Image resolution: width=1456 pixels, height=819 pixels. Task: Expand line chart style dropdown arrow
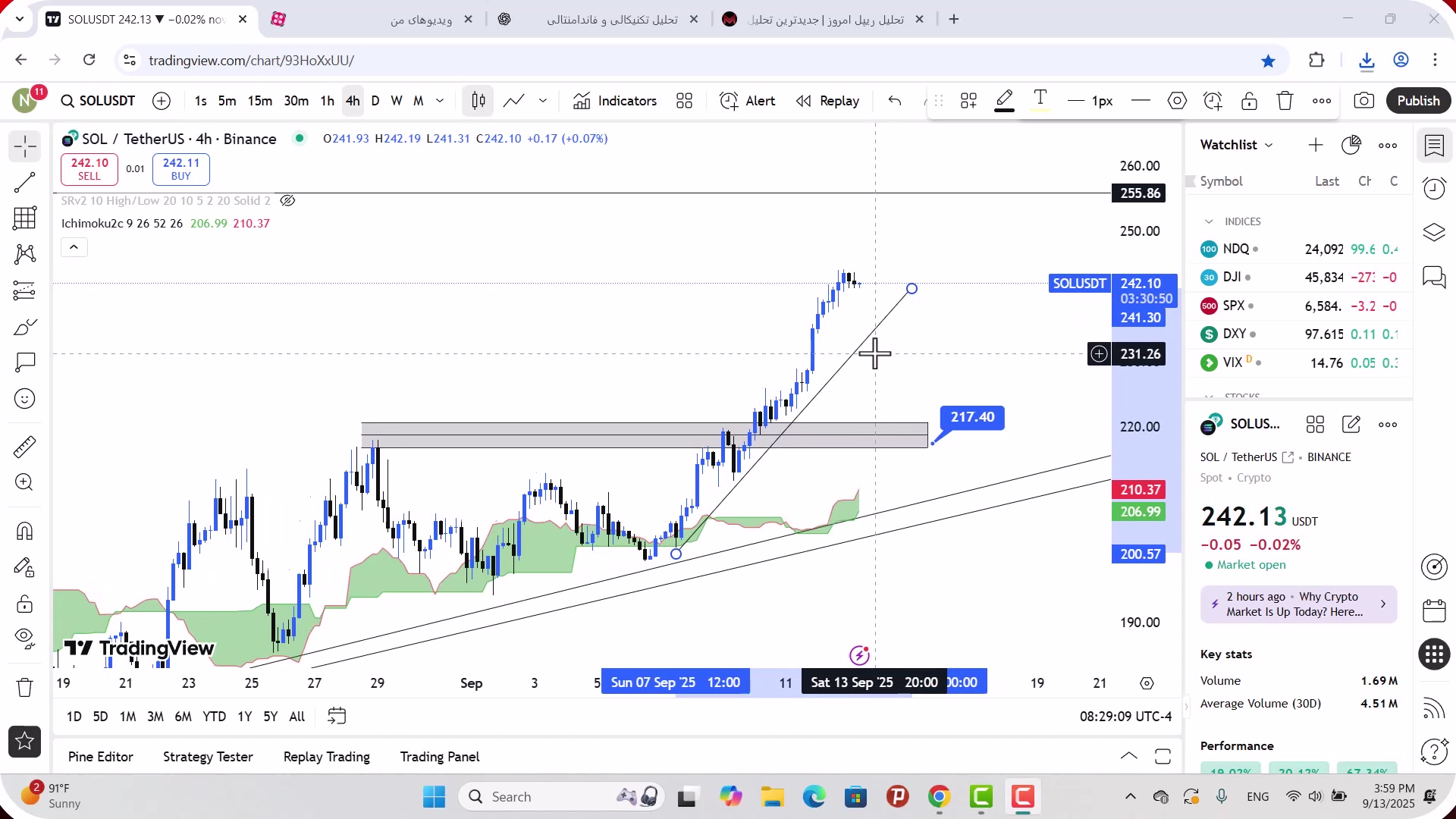[543, 101]
